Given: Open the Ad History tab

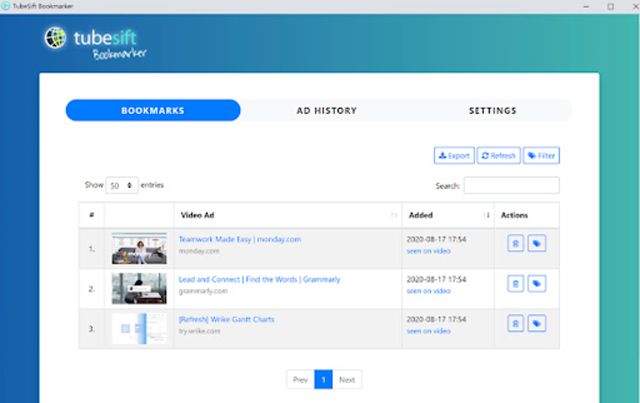Looking at the screenshot, I should tap(327, 111).
